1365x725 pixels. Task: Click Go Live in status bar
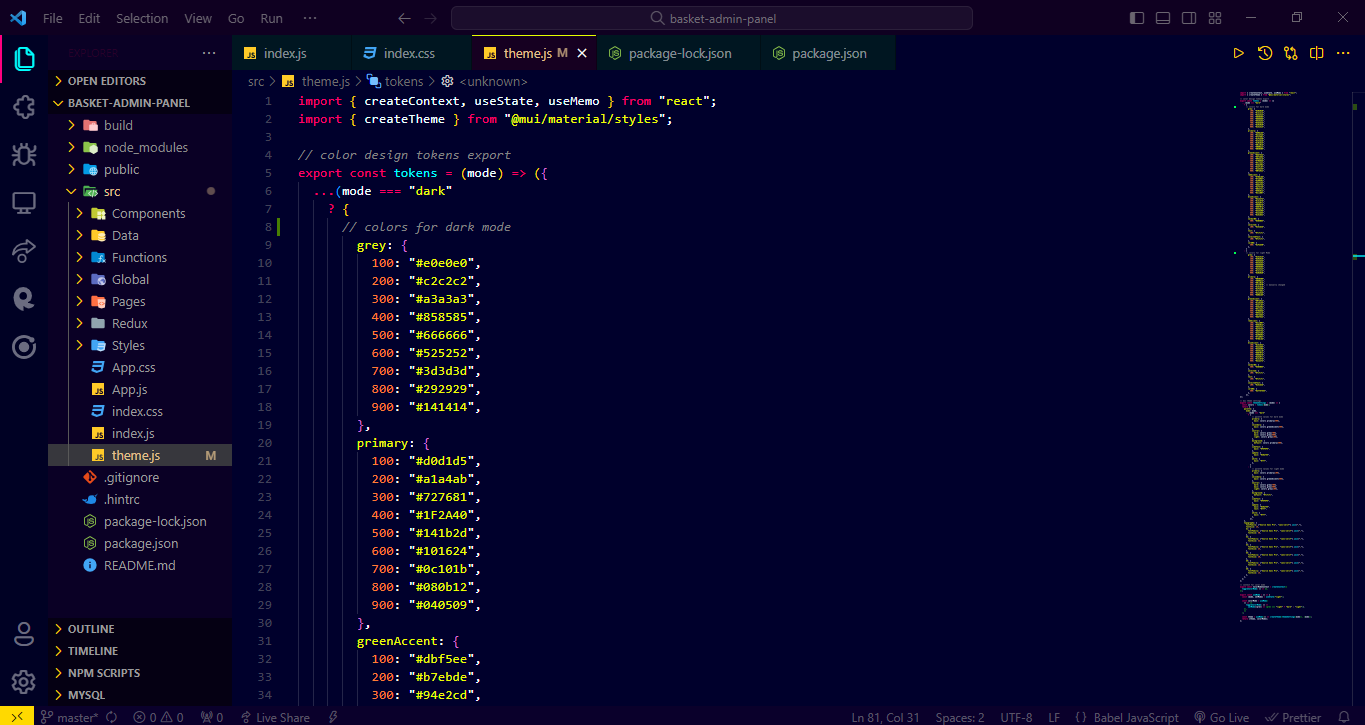click(1221, 717)
